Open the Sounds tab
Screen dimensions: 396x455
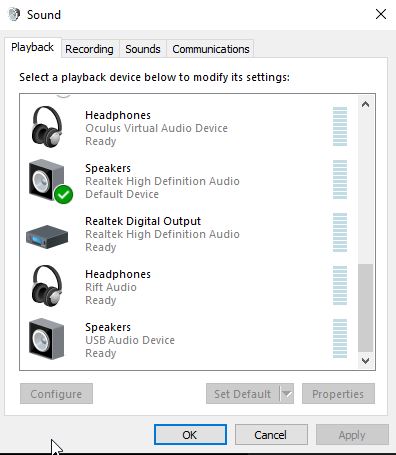coord(143,49)
